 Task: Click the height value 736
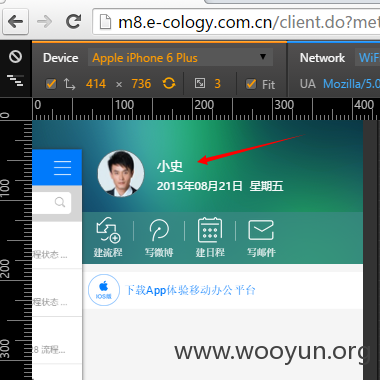141,84
